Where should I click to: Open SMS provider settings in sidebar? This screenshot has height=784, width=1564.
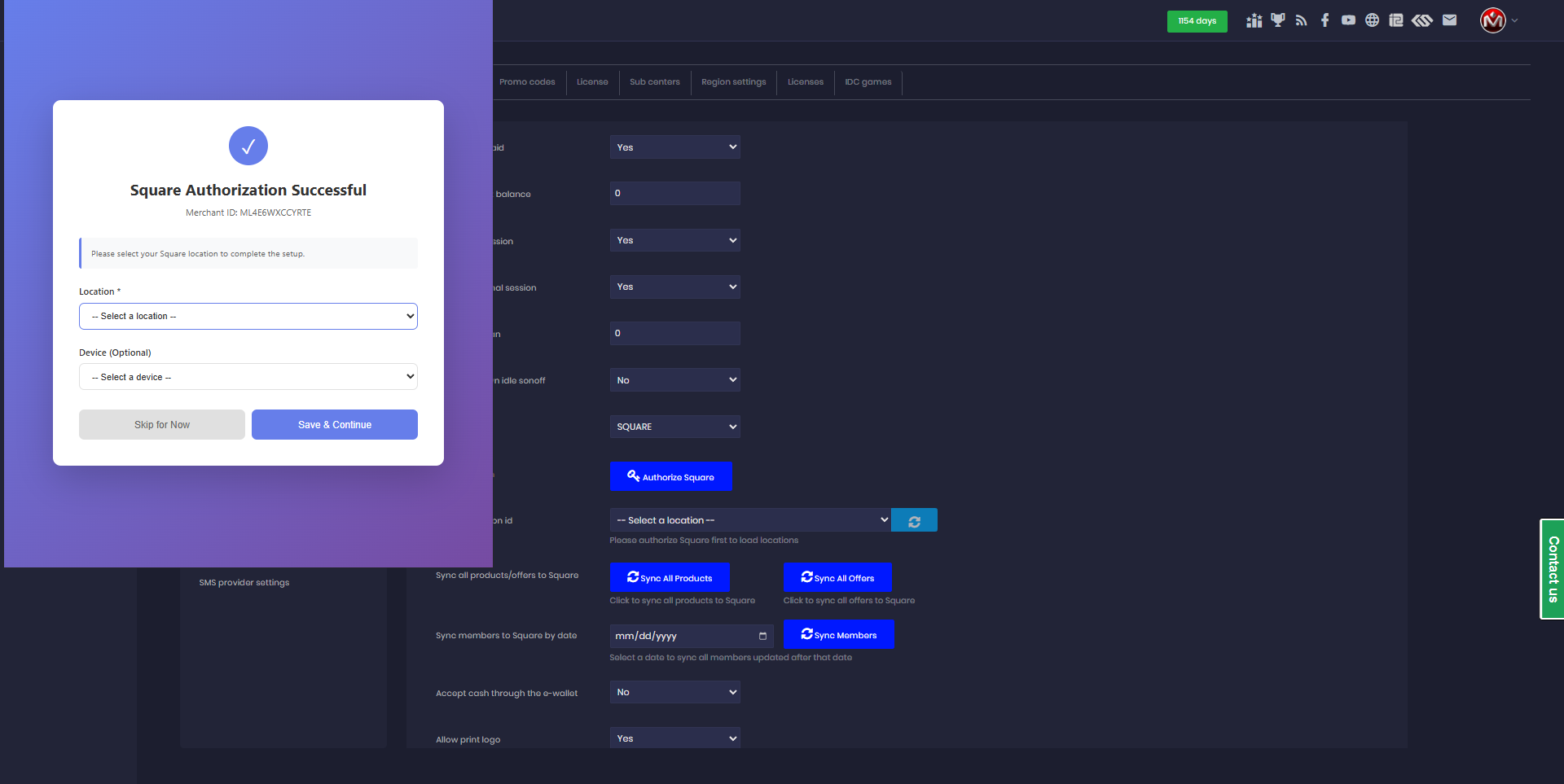tap(244, 583)
